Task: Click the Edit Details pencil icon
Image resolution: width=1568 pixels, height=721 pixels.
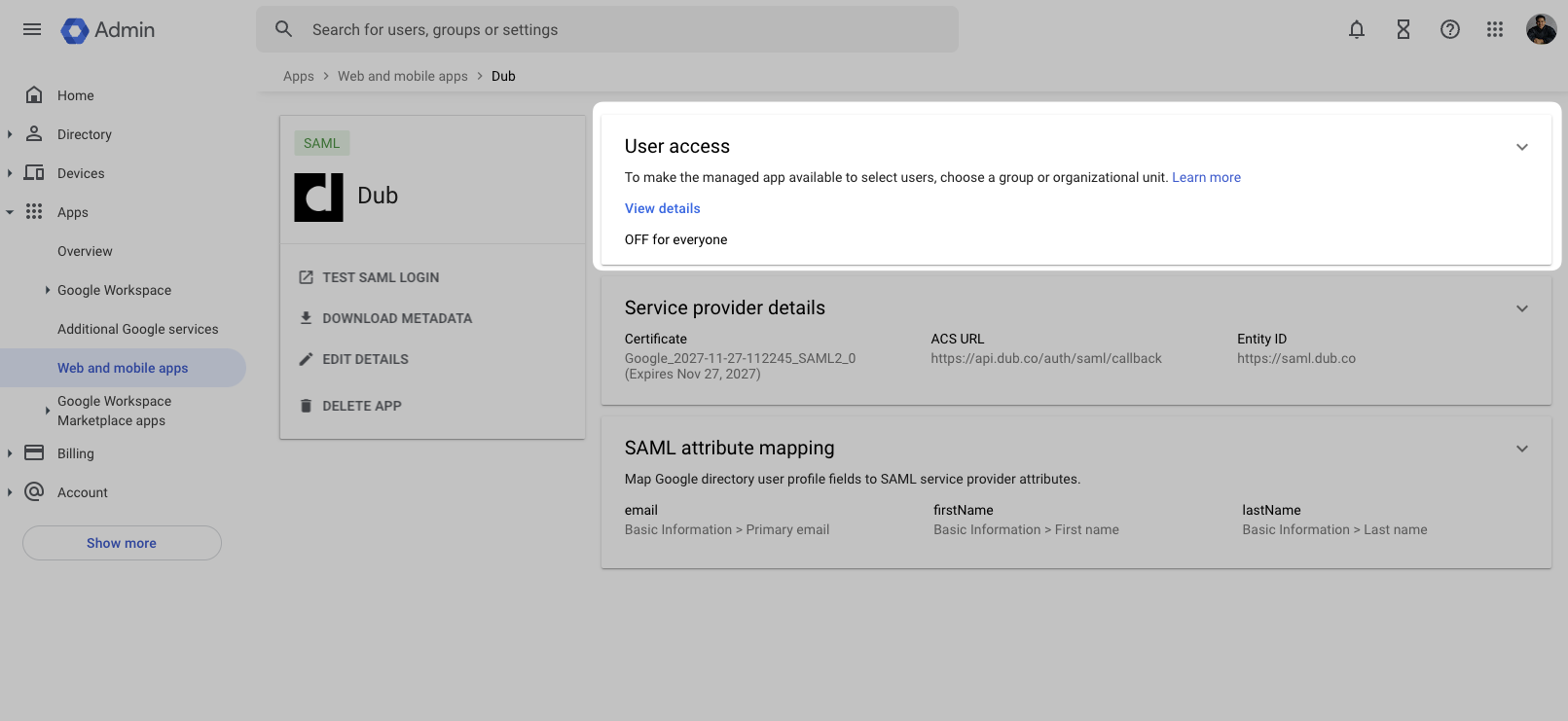Action: coord(306,359)
